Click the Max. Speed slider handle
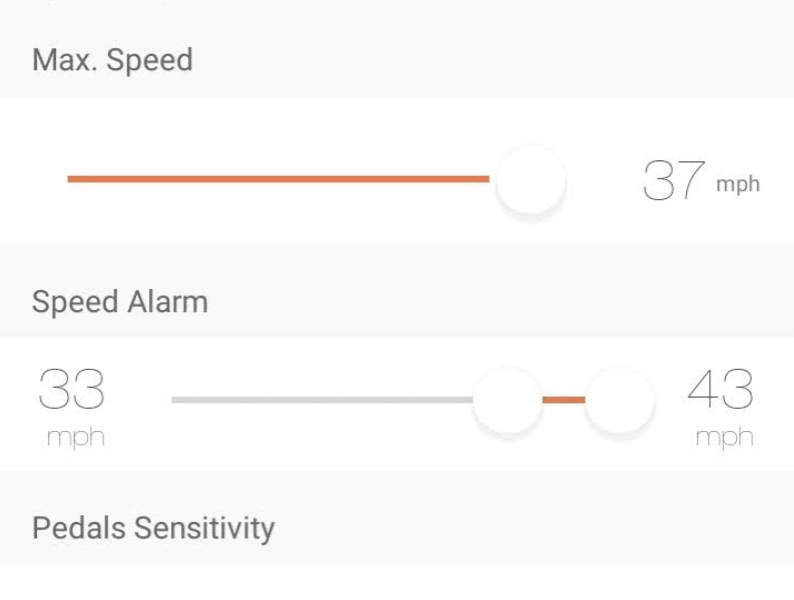The width and height of the screenshot is (794, 600). click(x=531, y=180)
